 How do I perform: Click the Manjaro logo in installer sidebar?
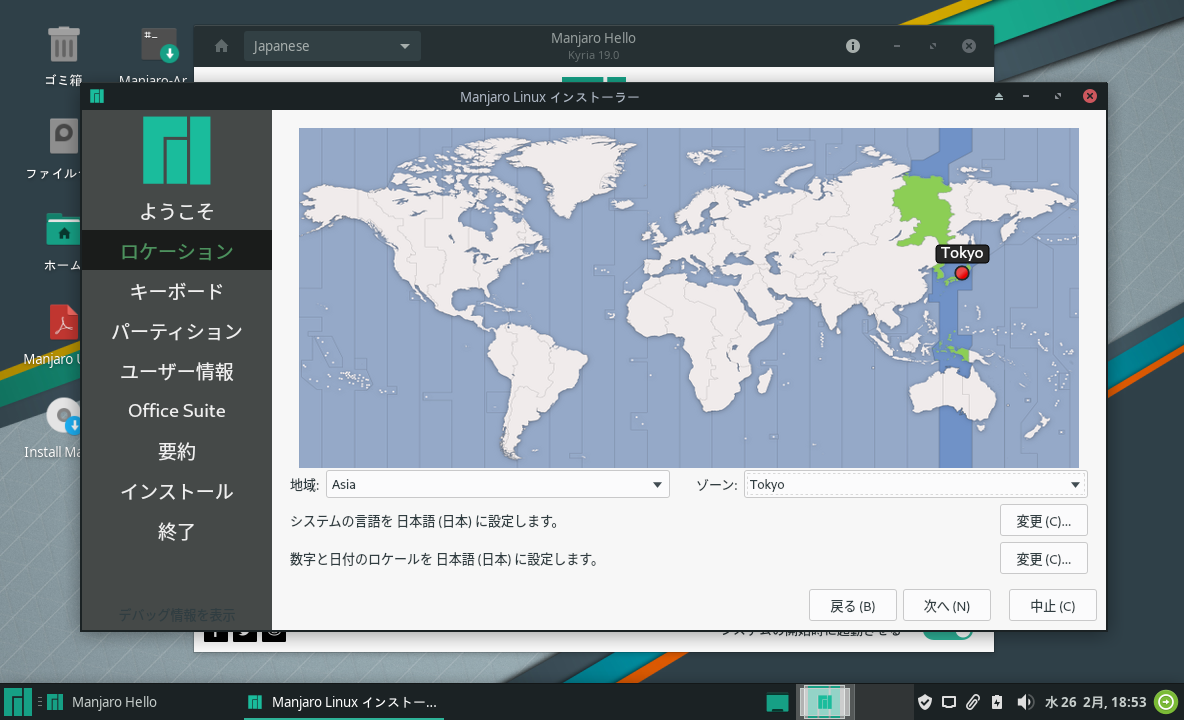[177, 150]
